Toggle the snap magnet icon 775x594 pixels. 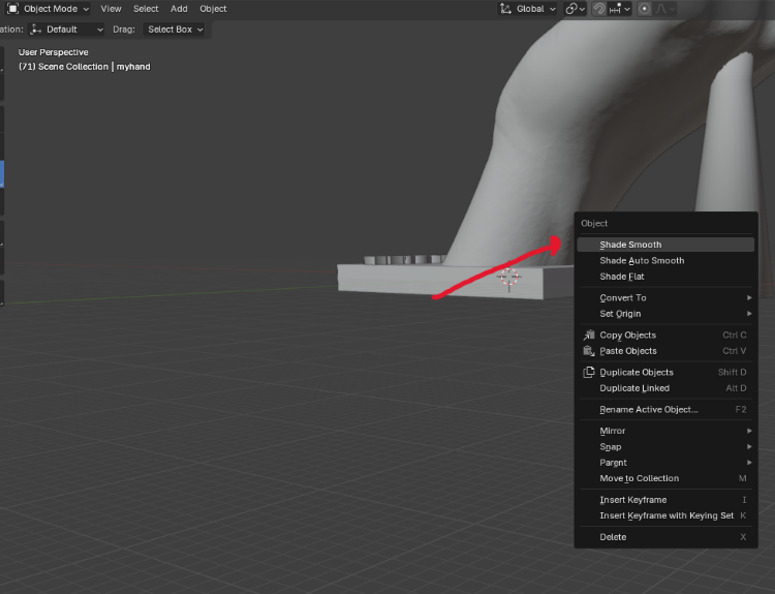coord(599,9)
